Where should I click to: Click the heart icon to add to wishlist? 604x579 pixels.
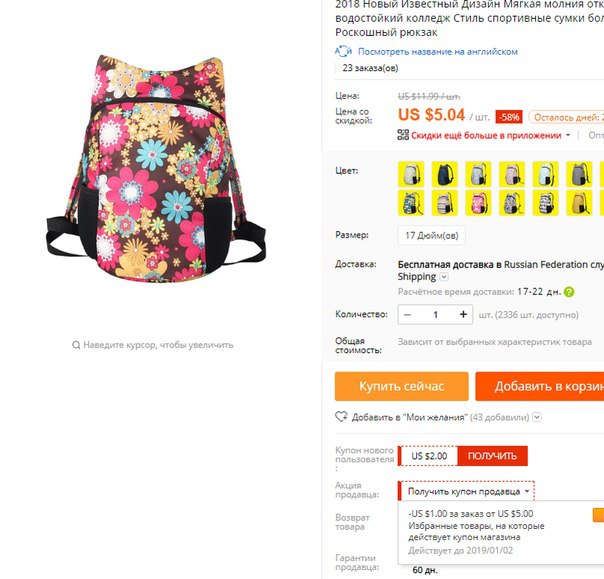tap(341, 417)
